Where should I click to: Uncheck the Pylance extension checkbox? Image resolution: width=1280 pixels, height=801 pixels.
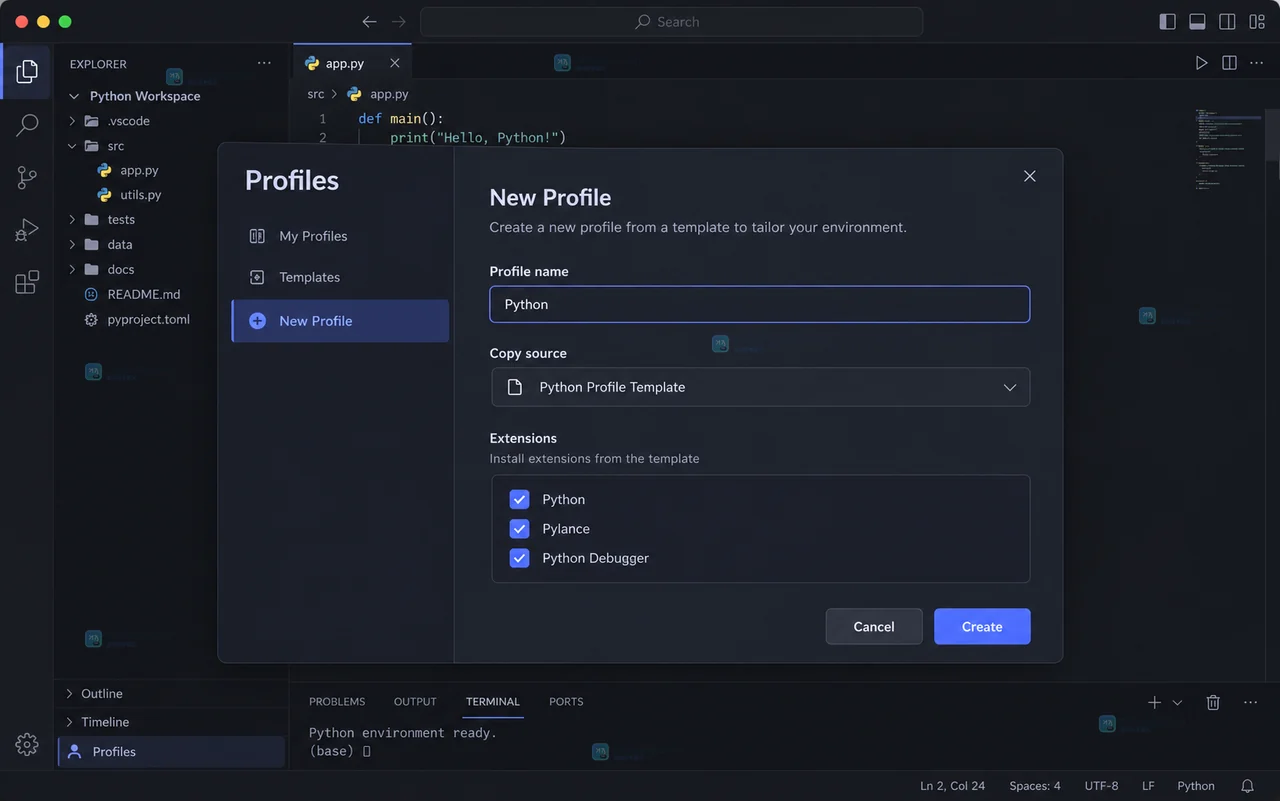tap(519, 529)
